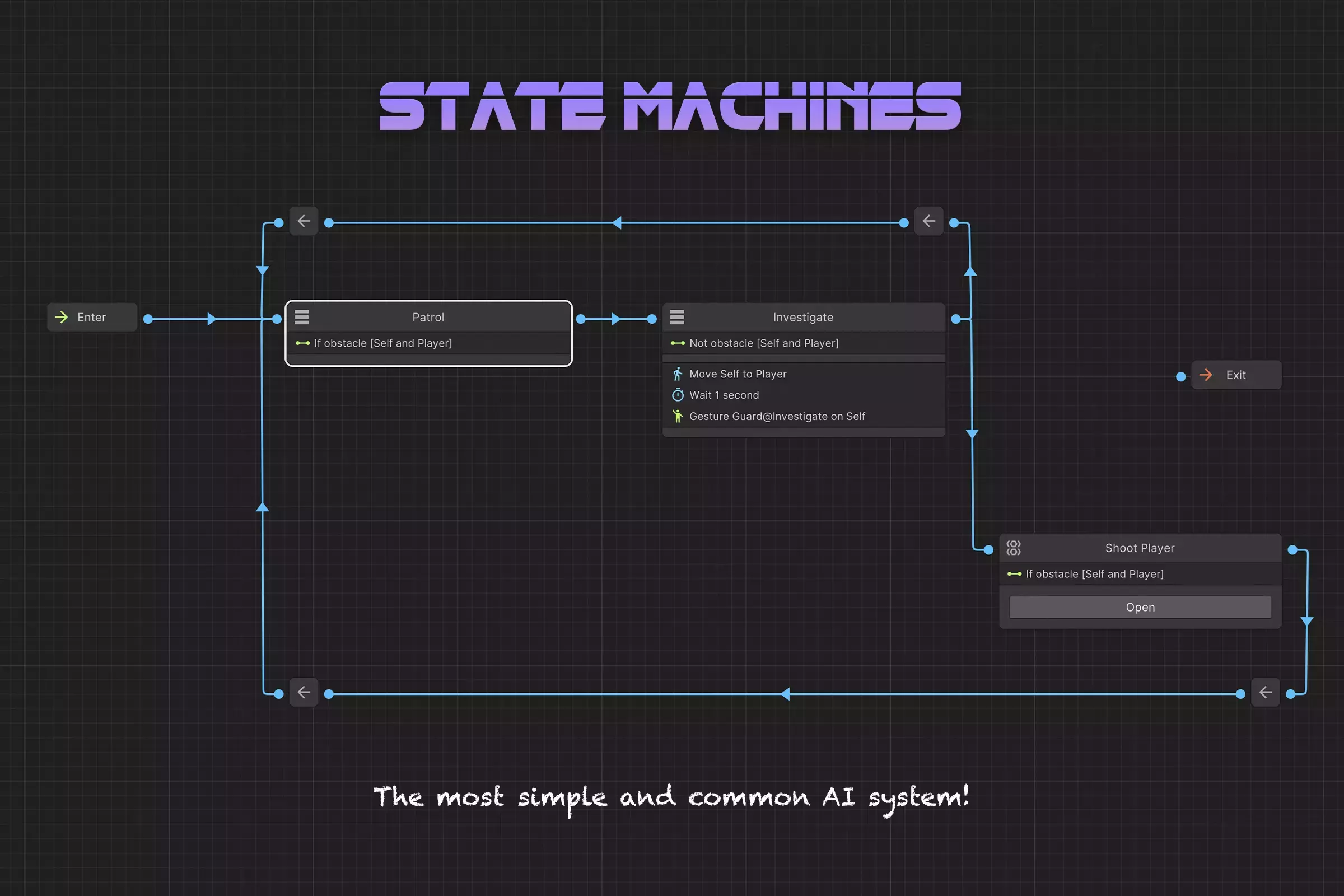
Task: Click the orange Exit arrow icon
Action: [1206, 375]
